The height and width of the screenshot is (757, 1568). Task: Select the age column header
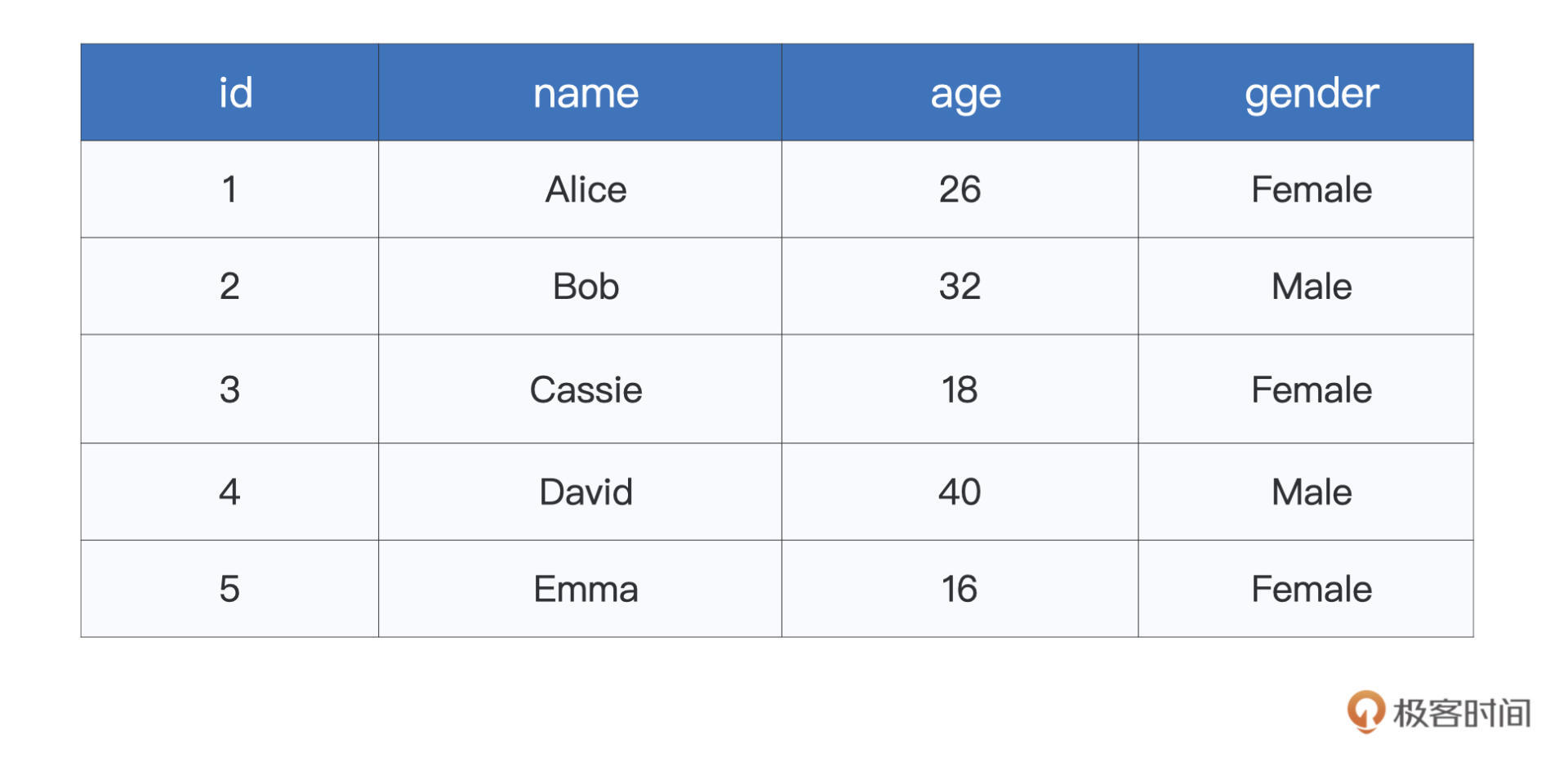[965, 93]
